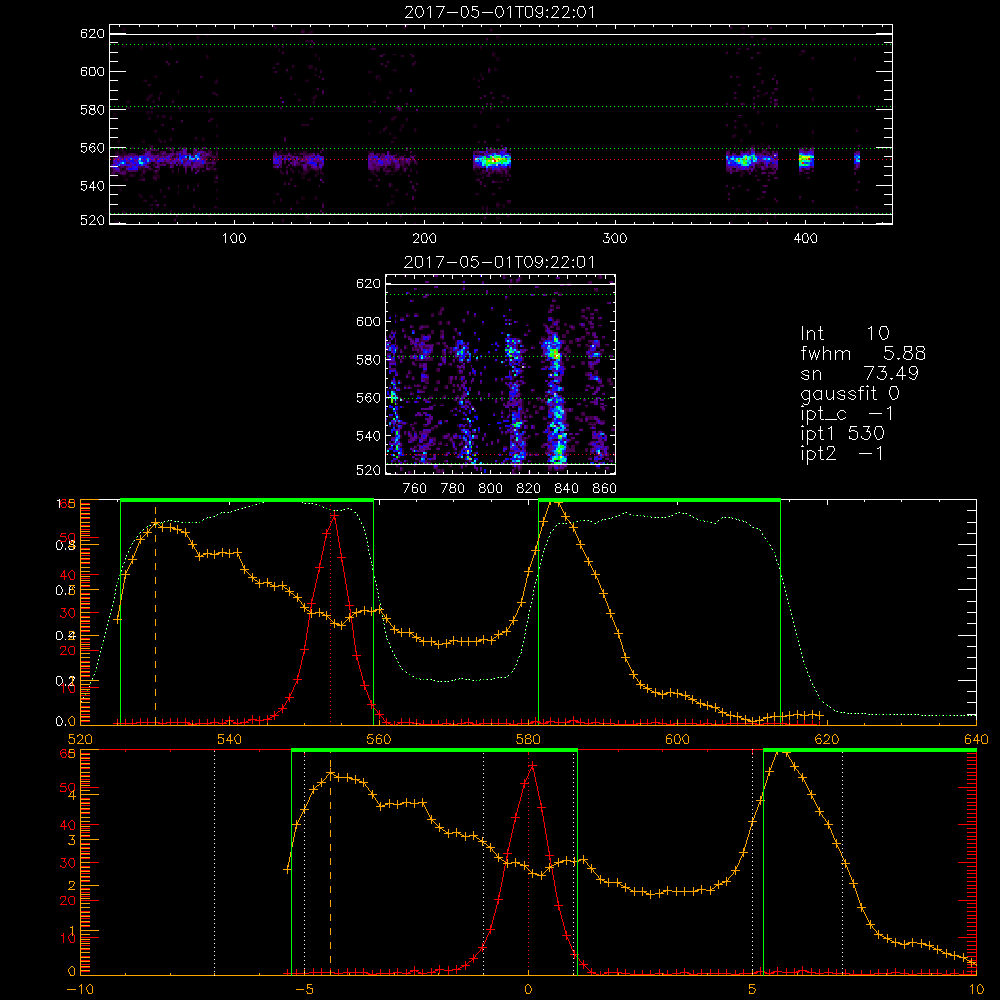Click the '600' label on the profile plot x-axis
Viewport: 1000px width, 1000px height.
tap(677, 739)
